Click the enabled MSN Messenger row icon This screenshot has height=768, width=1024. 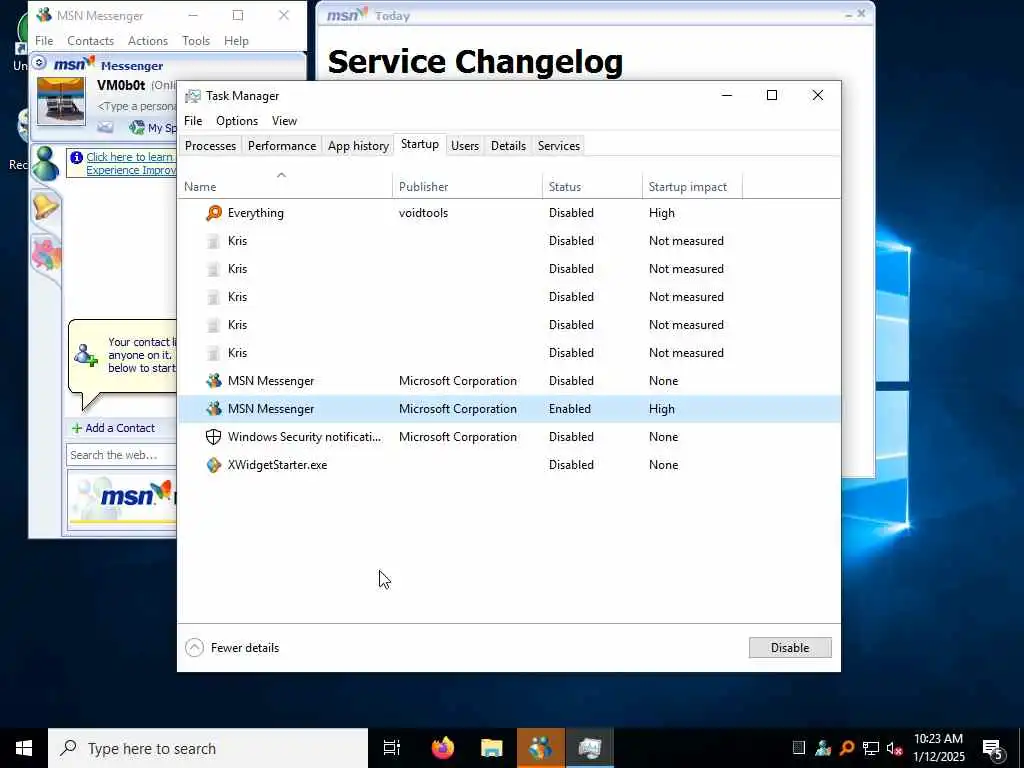point(214,409)
